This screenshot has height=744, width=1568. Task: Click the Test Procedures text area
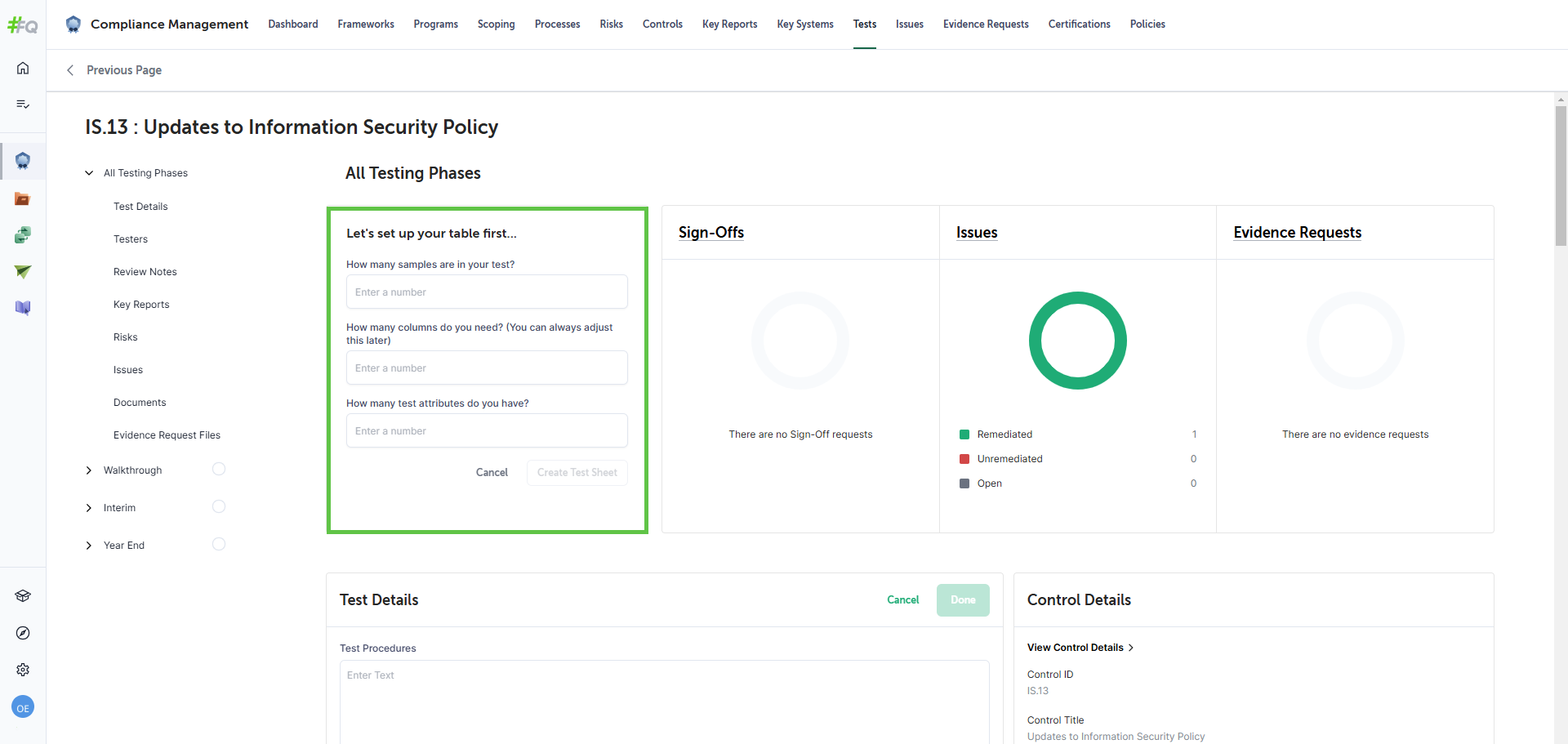pyautogui.click(x=664, y=702)
